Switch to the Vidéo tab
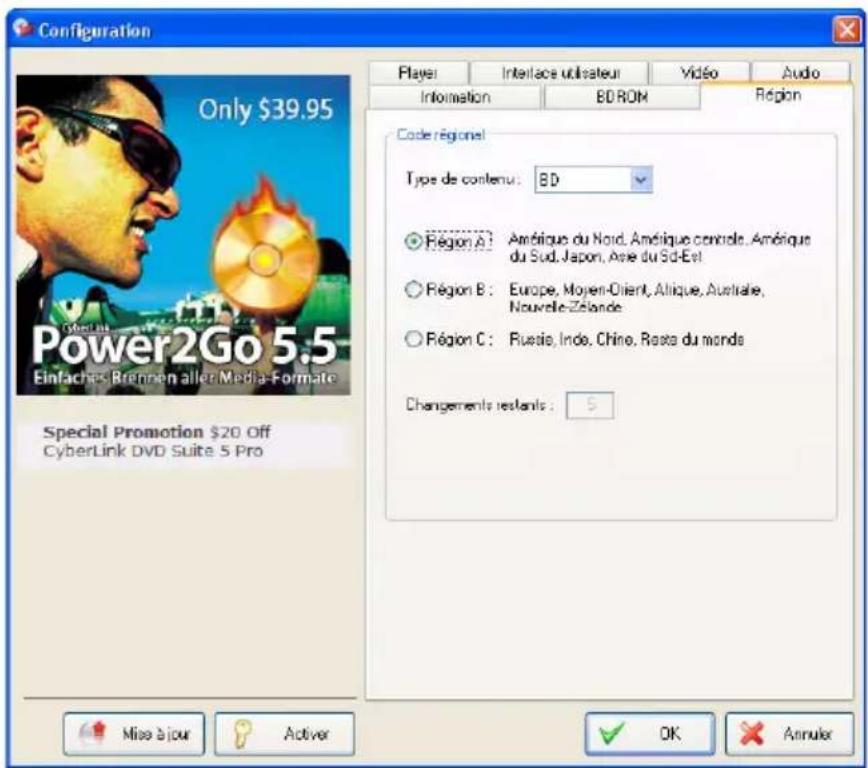 point(700,73)
